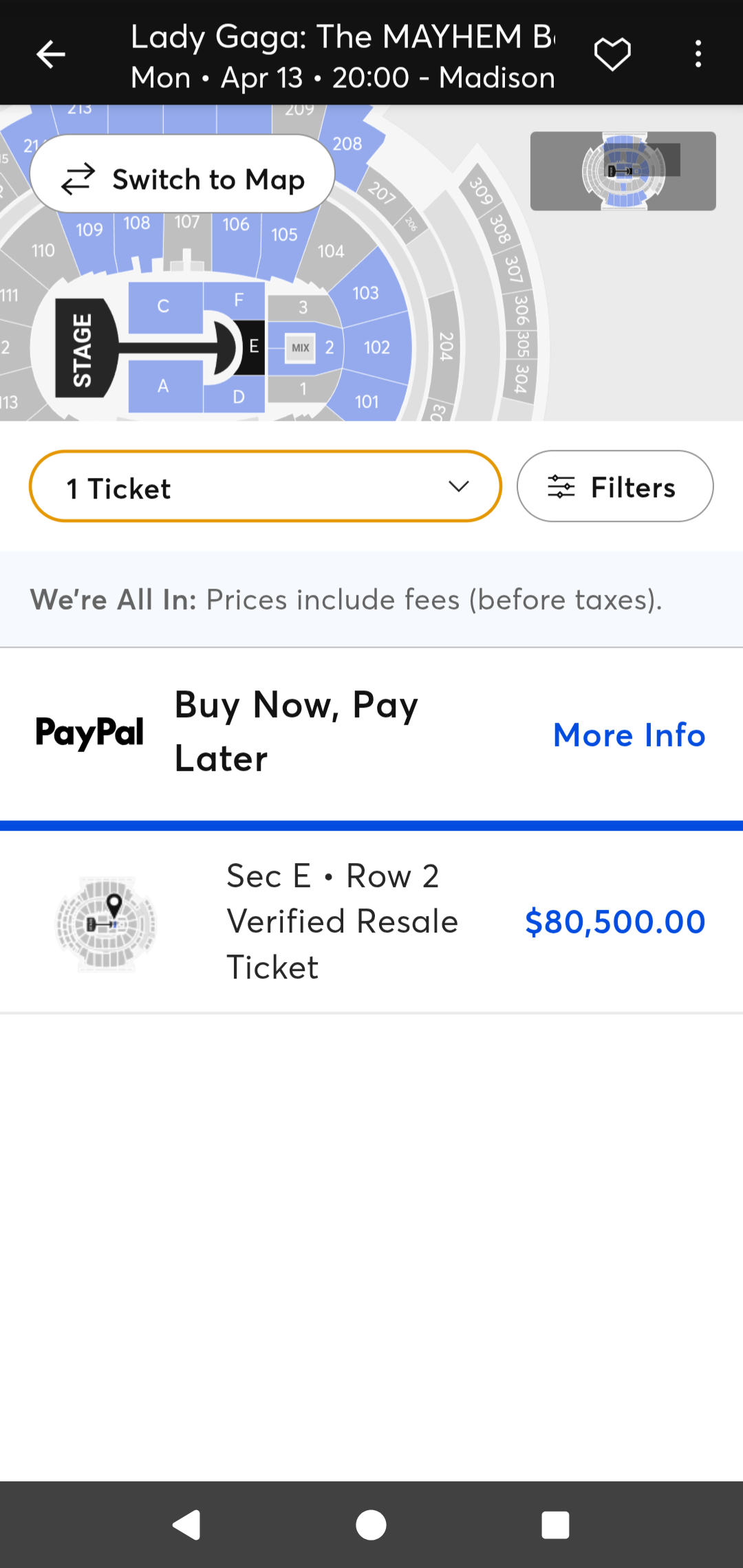Open the 1 Ticket quantity dropdown
Viewport: 743px width, 1568px height.
point(266,486)
